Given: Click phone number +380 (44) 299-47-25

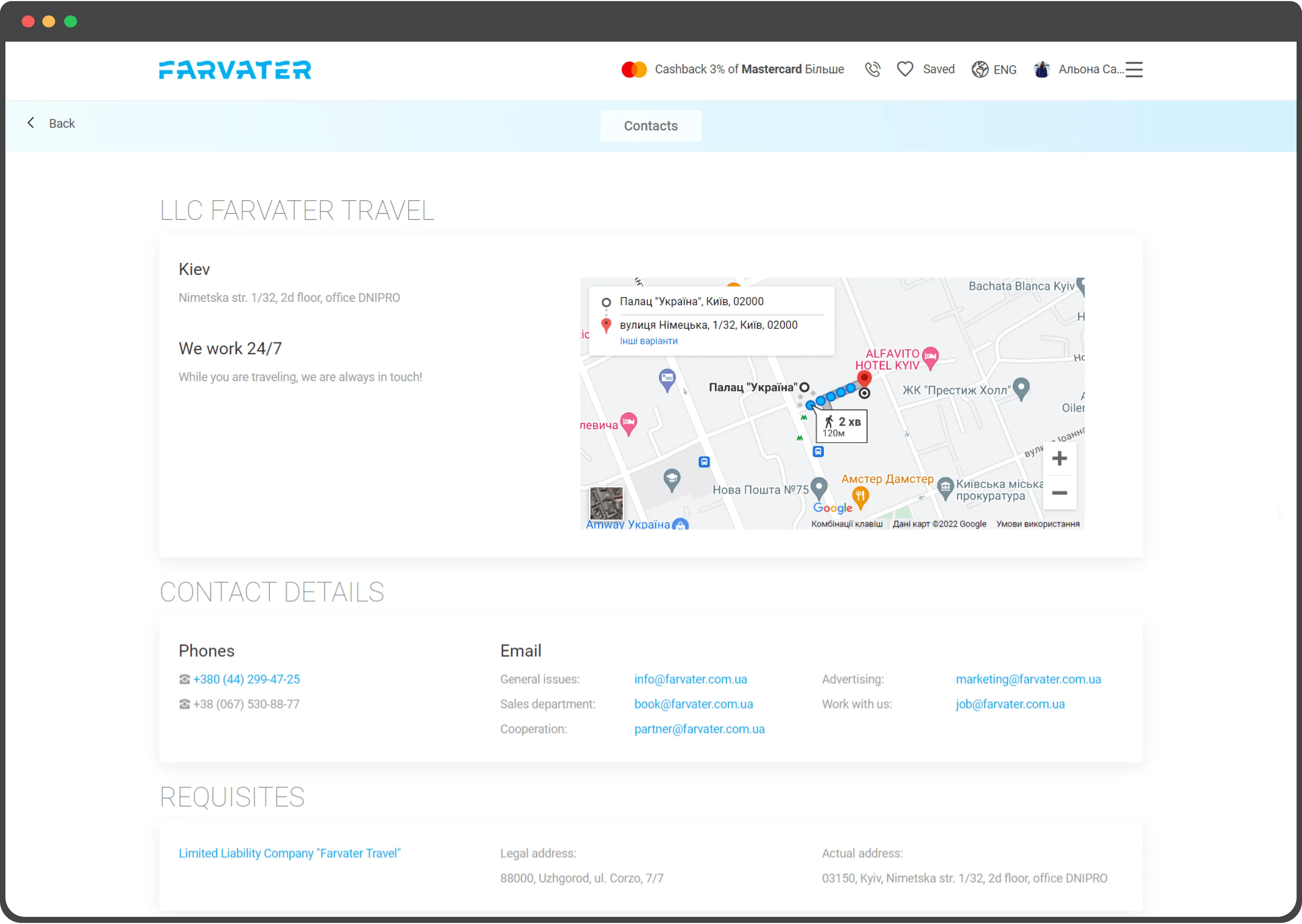Looking at the screenshot, I should click(x=246, y=679).
